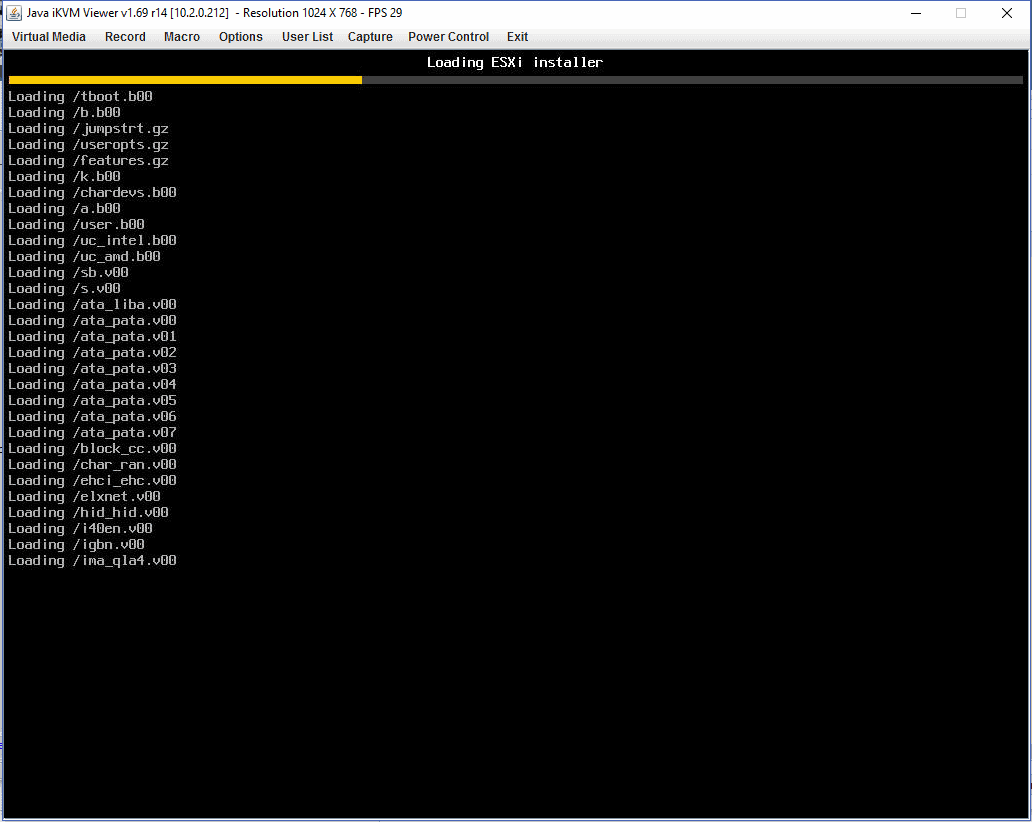Click the line 'Loading /ata_pata.v03'
The height and width of the screenshot is (822, 1032).
tap(92, 369)
